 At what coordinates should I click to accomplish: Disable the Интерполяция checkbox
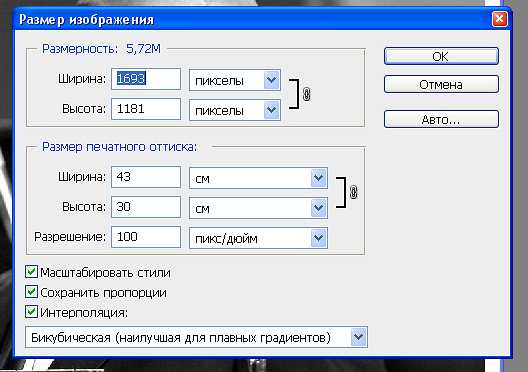coord(31,312)
